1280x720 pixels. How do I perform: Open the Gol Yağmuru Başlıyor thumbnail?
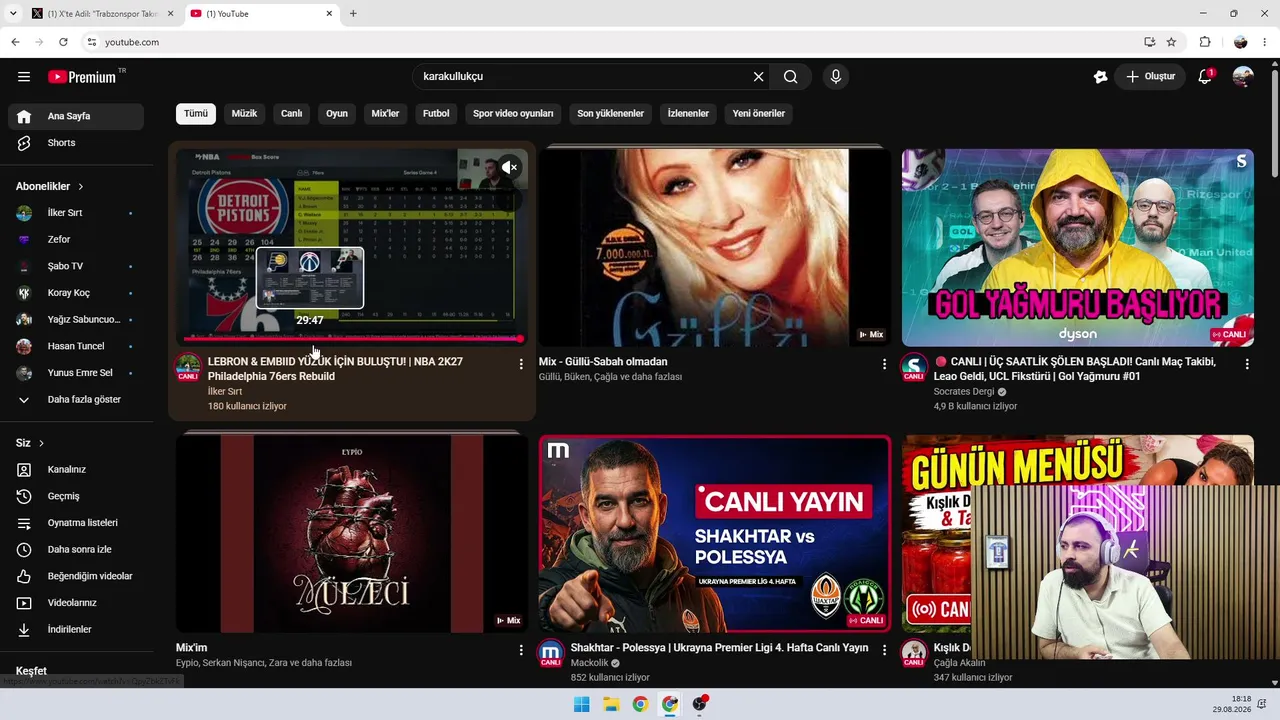coord(1078,248)
